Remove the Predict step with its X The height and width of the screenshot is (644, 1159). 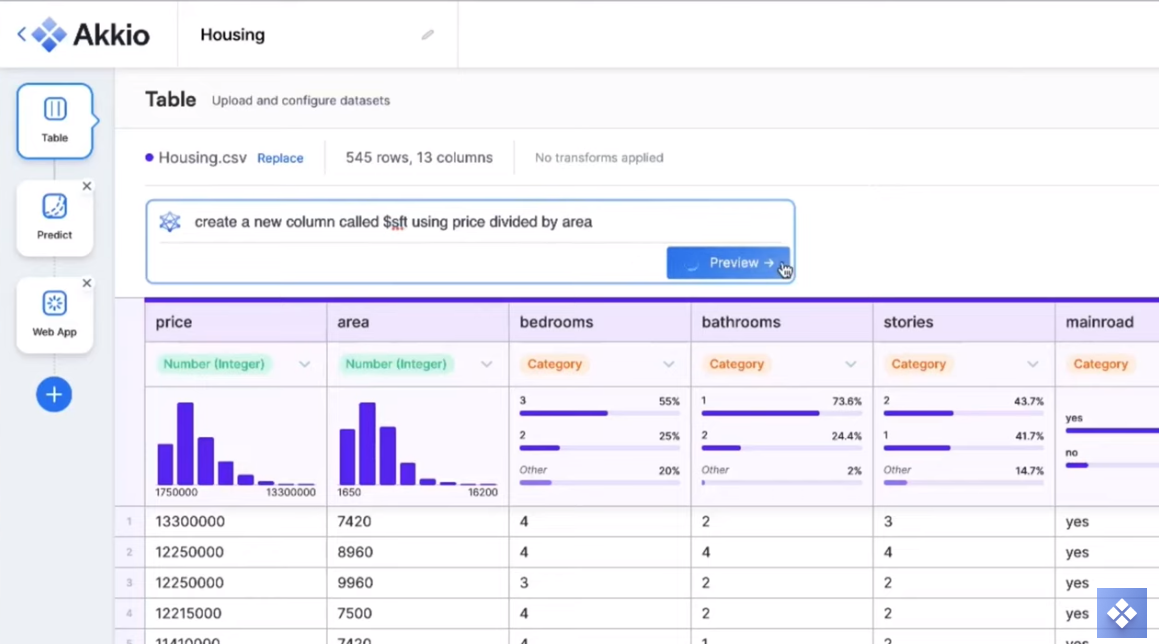tap(86, 186)
